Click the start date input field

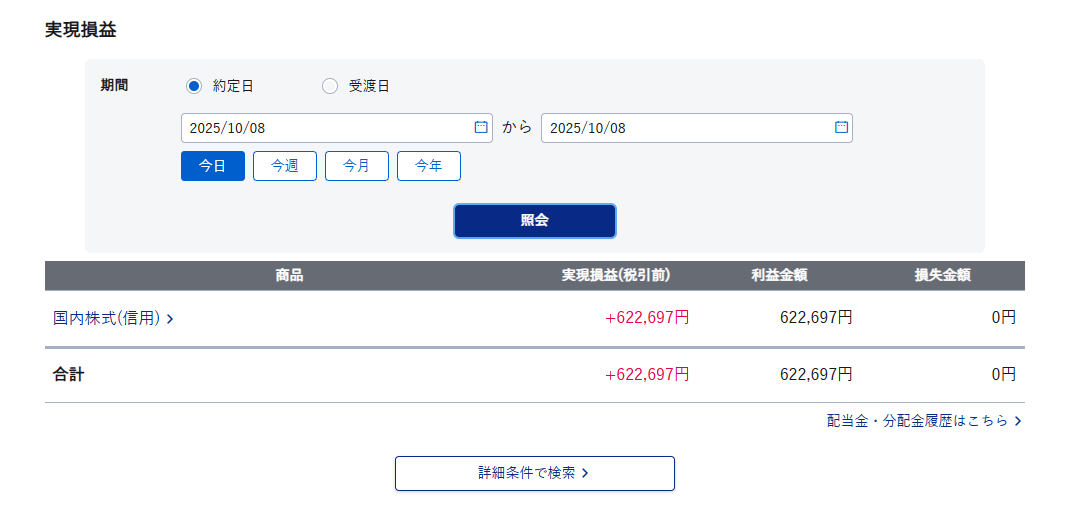325,128
